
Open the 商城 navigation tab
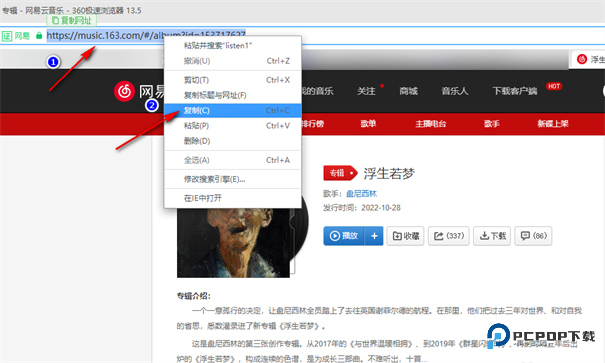point(408,91)
